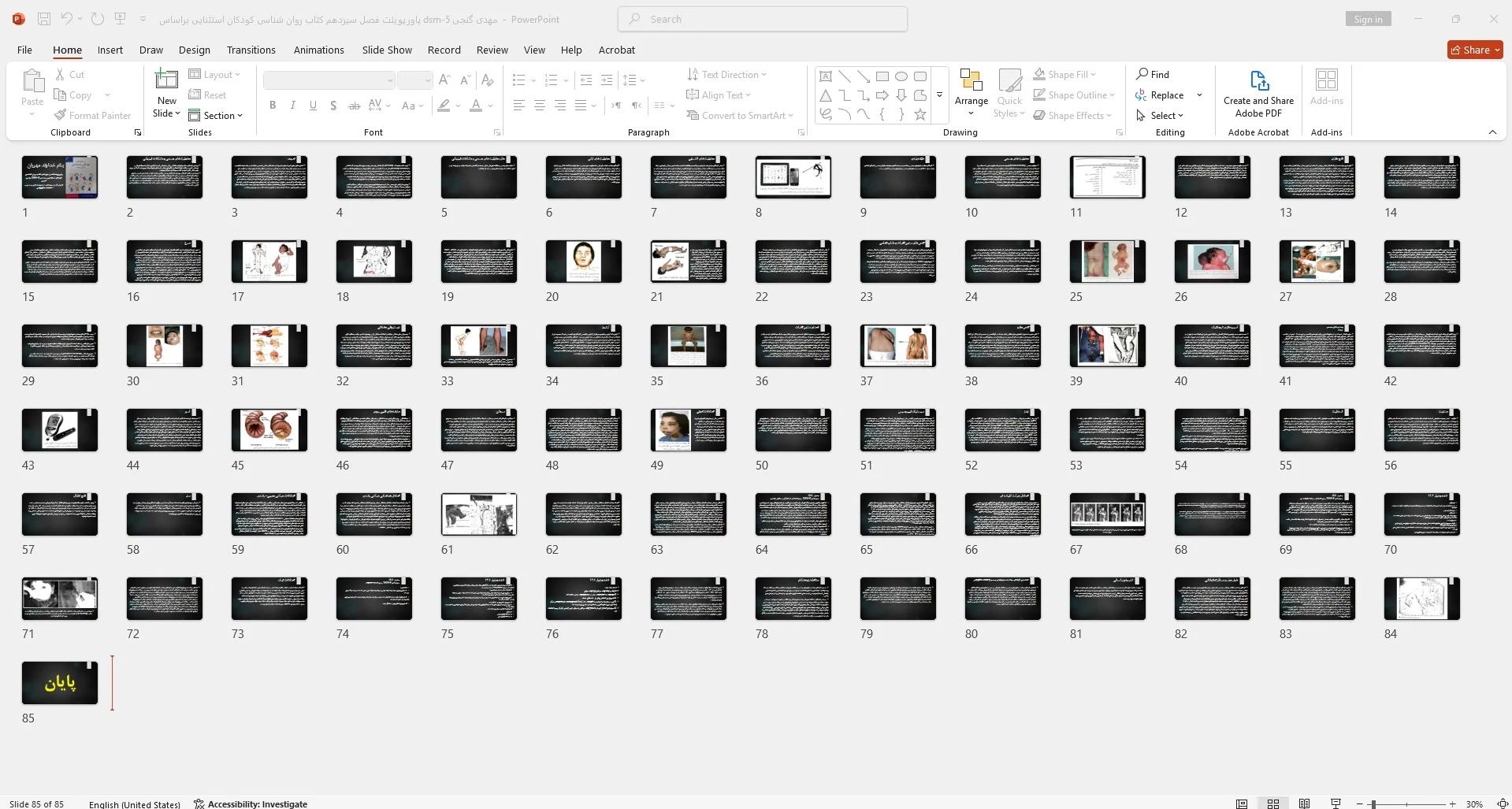The image size is (1512, 809).
Task: Open the Insert ribbon tab
Action: [110, 50]
